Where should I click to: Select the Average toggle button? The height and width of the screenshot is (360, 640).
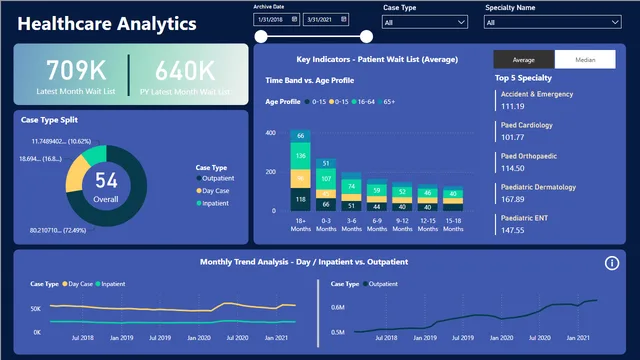click(524, 60)
